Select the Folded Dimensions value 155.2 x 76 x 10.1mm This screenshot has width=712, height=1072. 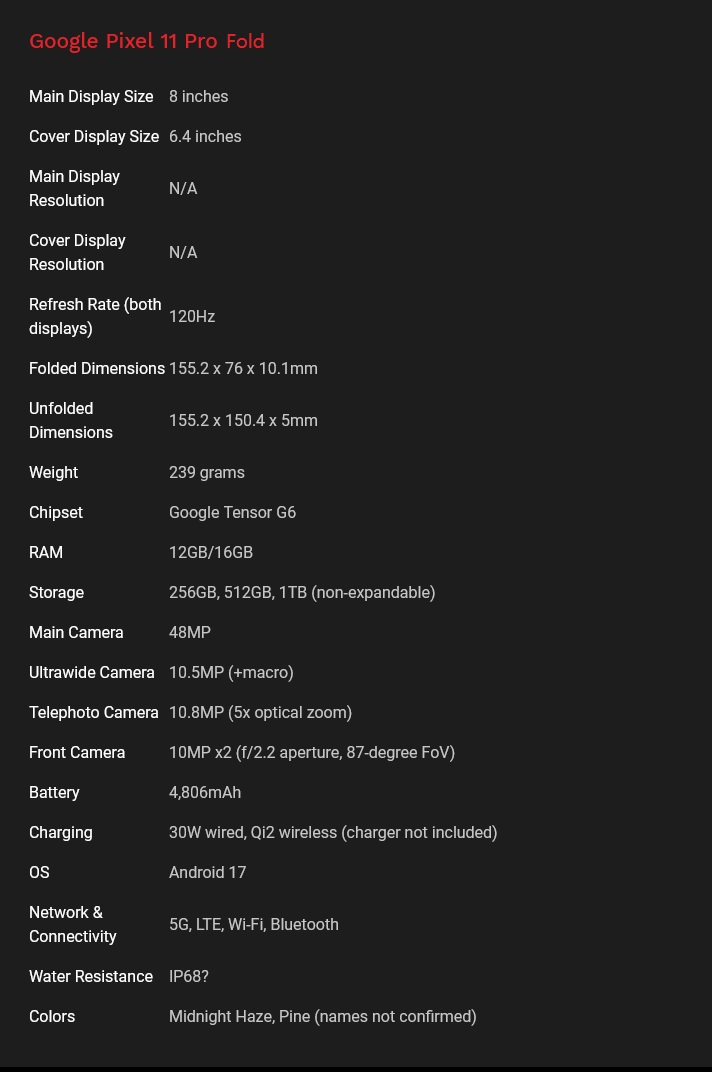click(243, 368)
